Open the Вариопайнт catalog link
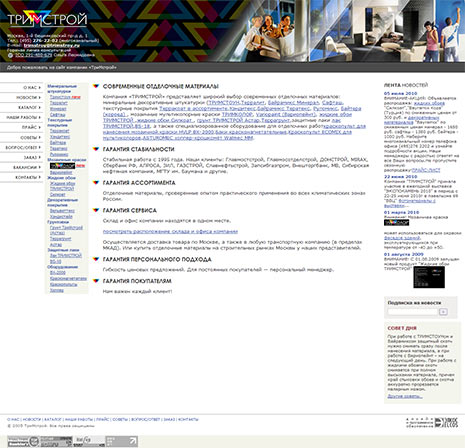 [61, 172]
